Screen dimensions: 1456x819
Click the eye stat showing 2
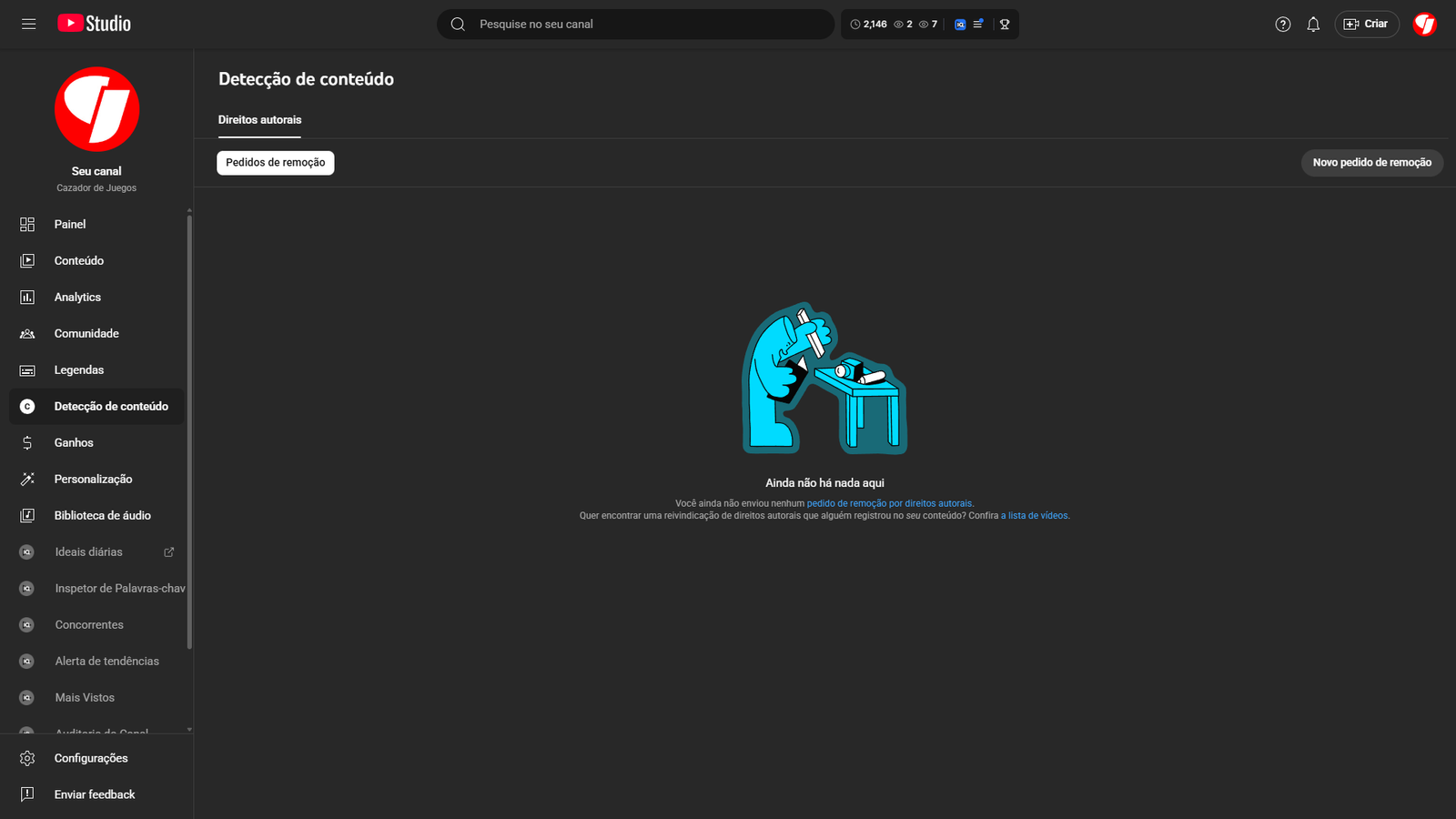[x=903, y=25]
